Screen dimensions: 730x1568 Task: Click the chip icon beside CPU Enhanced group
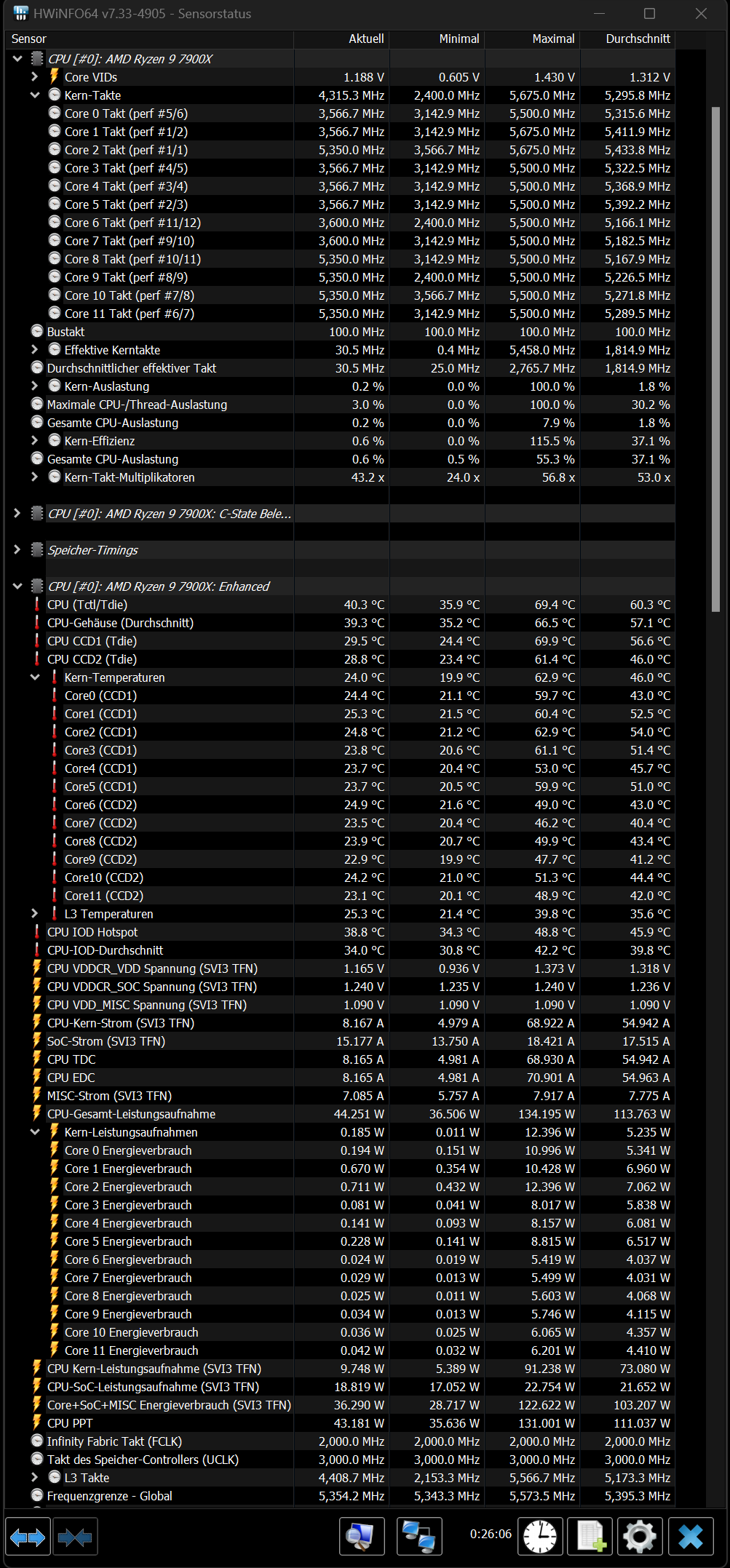(x=37, y=586)
